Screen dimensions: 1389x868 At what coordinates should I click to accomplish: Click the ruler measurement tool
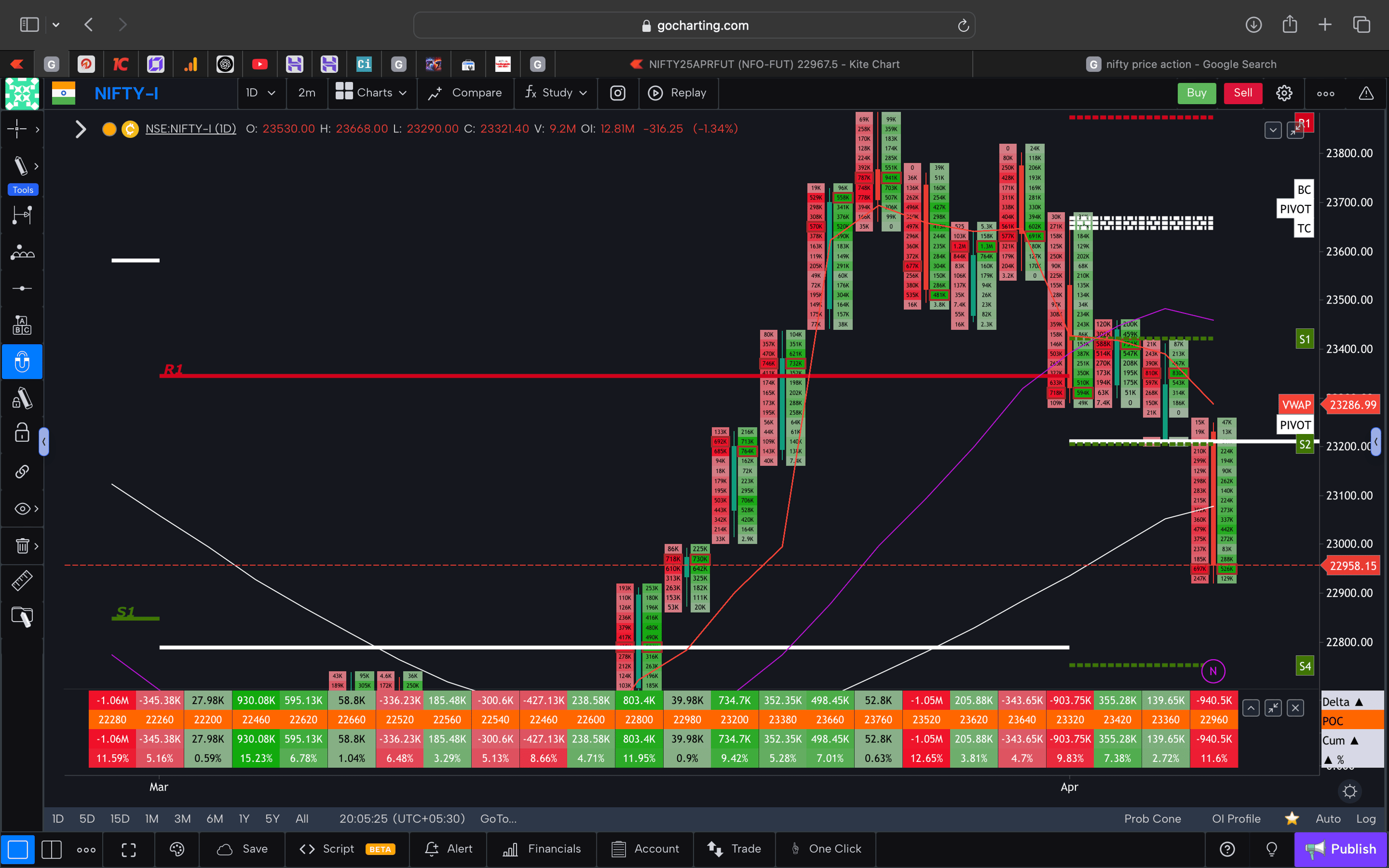tap(22, 580)
